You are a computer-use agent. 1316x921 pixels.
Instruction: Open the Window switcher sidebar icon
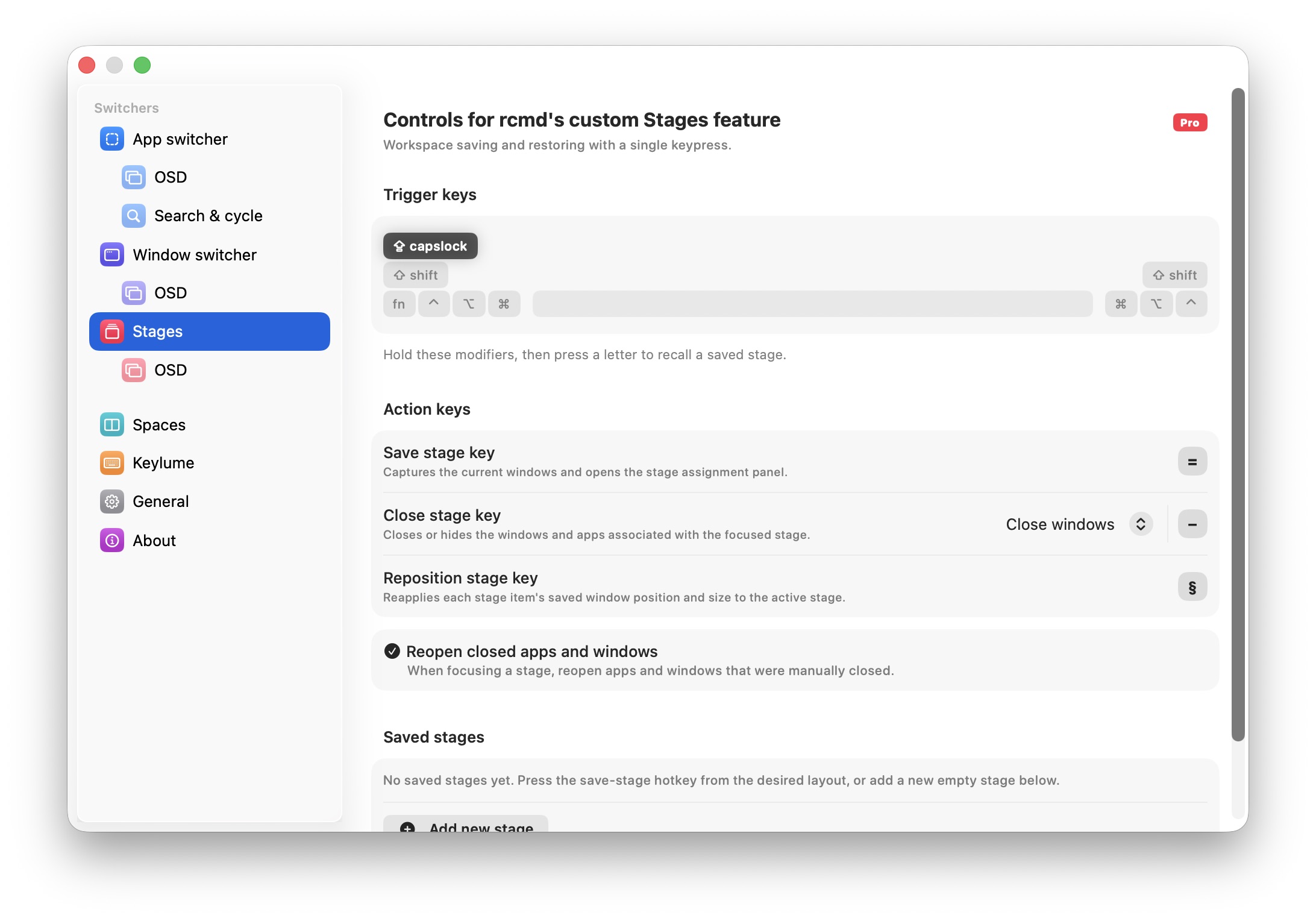[x=112, y=255]
